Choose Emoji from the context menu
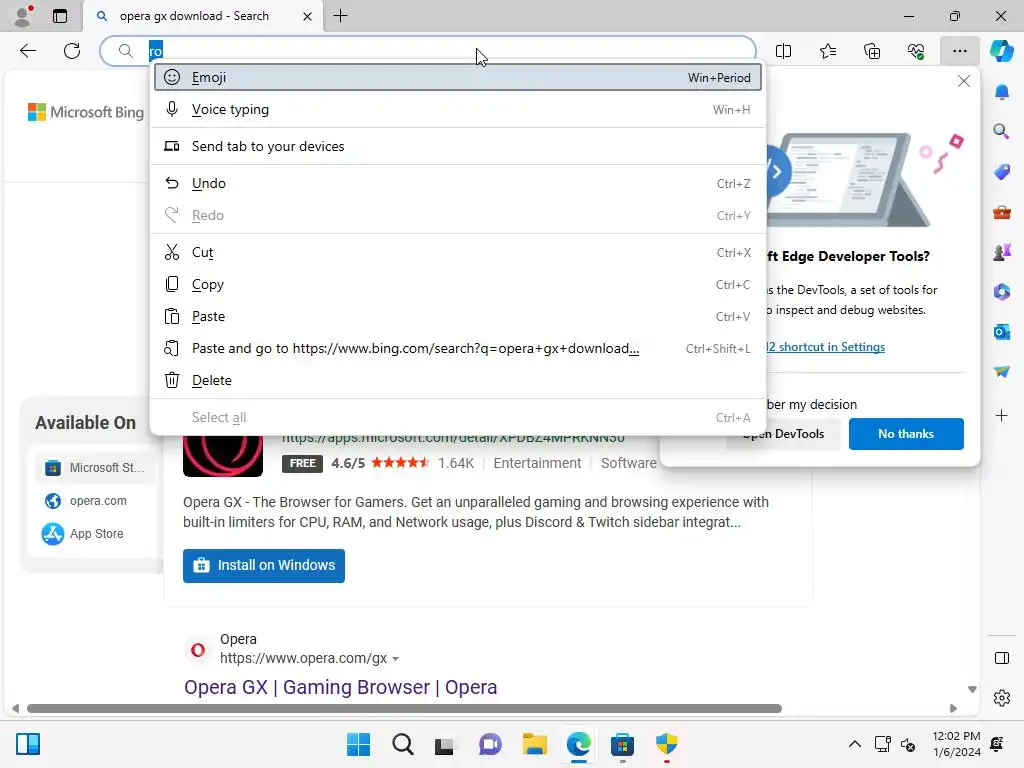The height and width of the screenshot is (768, 1024). [x=458, y=77]
